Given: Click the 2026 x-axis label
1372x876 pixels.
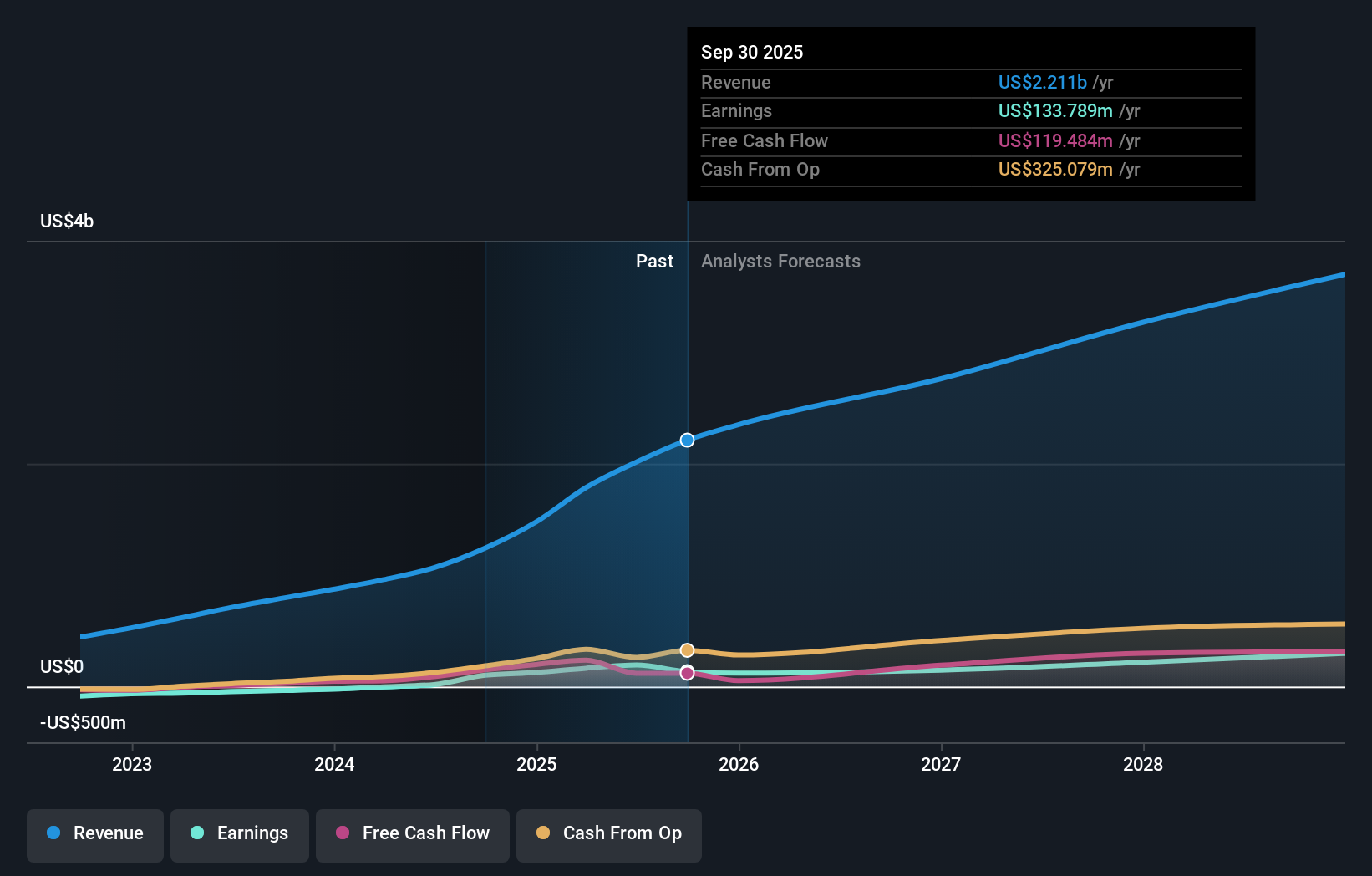Looking at the screenshot, I should [739, 764].
